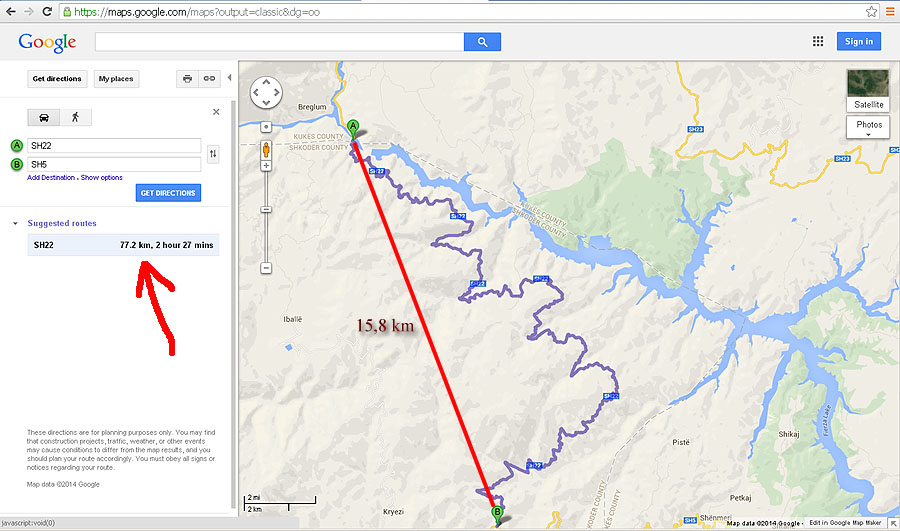Swap start and end destinations
This screenshot has width=900, height=531.
coord(213,154)
